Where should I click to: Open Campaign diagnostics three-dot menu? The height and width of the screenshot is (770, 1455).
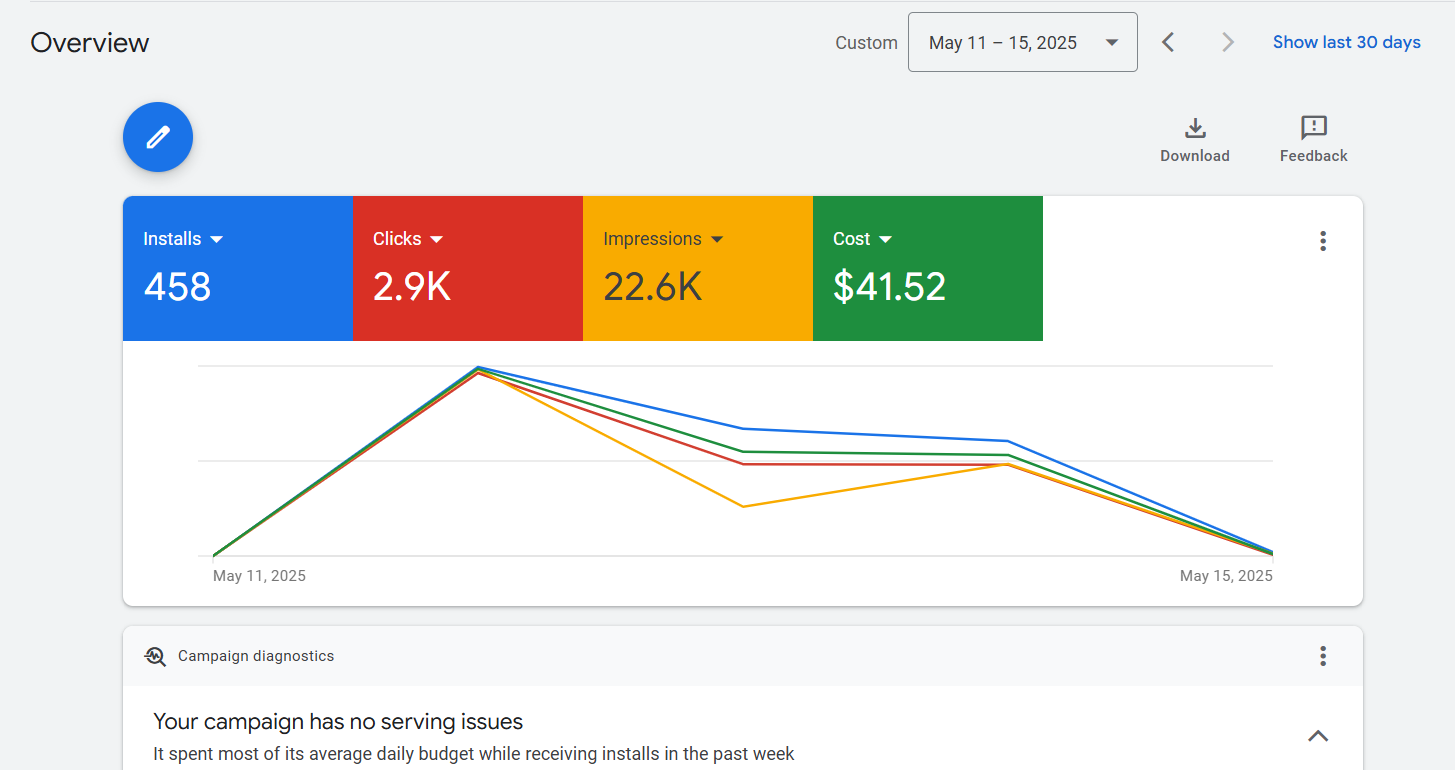click(1322, 656)
